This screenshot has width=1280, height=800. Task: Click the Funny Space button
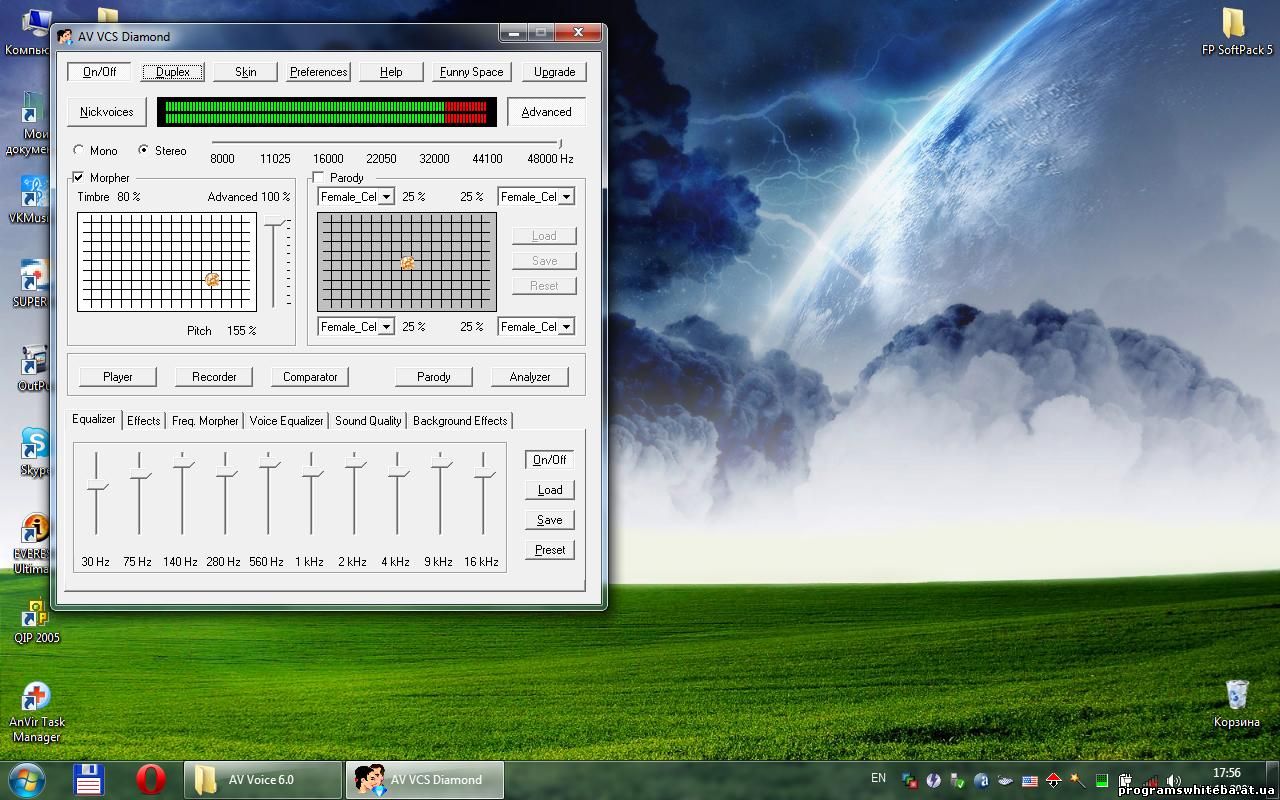point(471,72)
